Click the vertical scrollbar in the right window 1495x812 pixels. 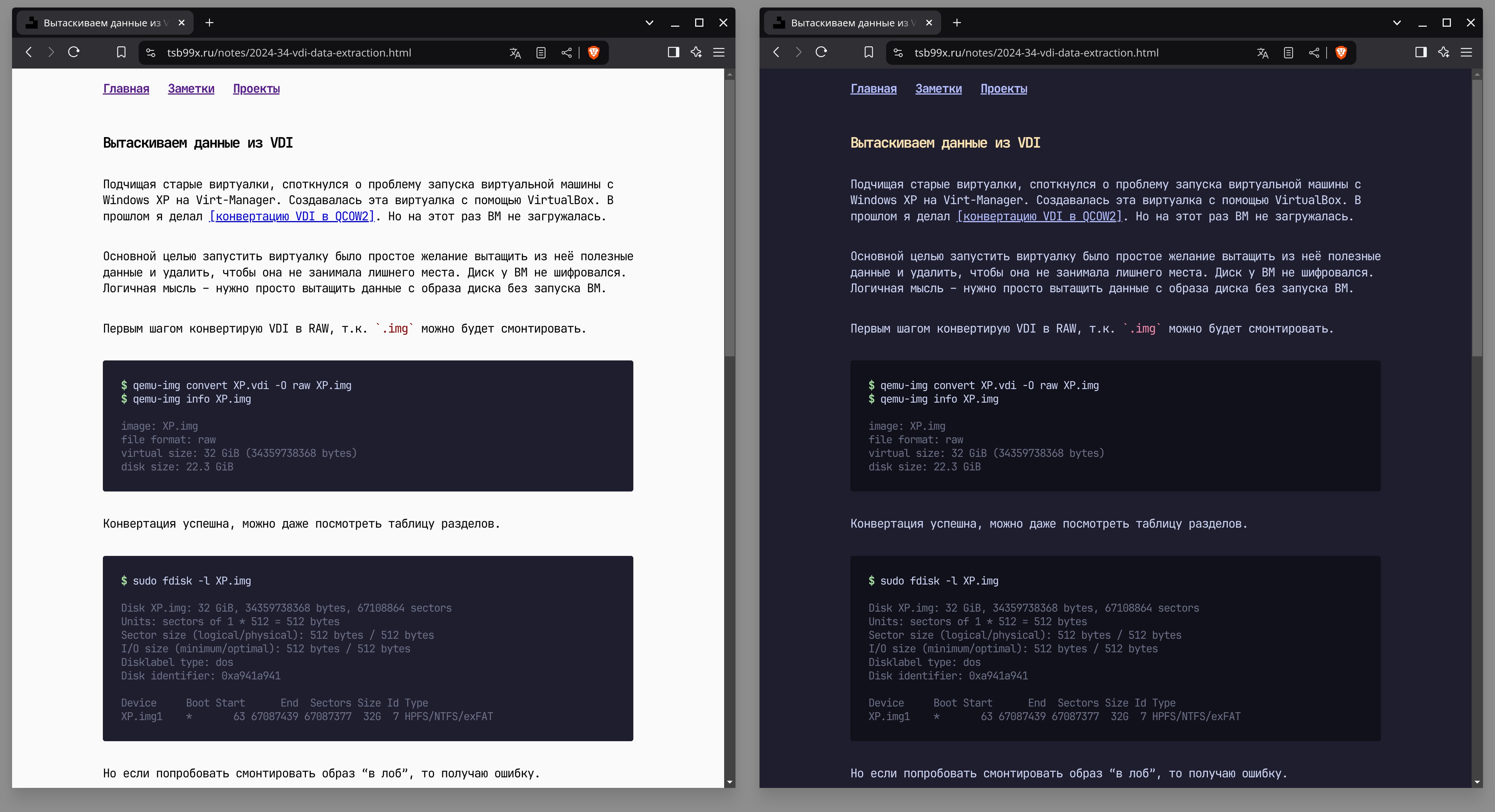coord(1477,218)
